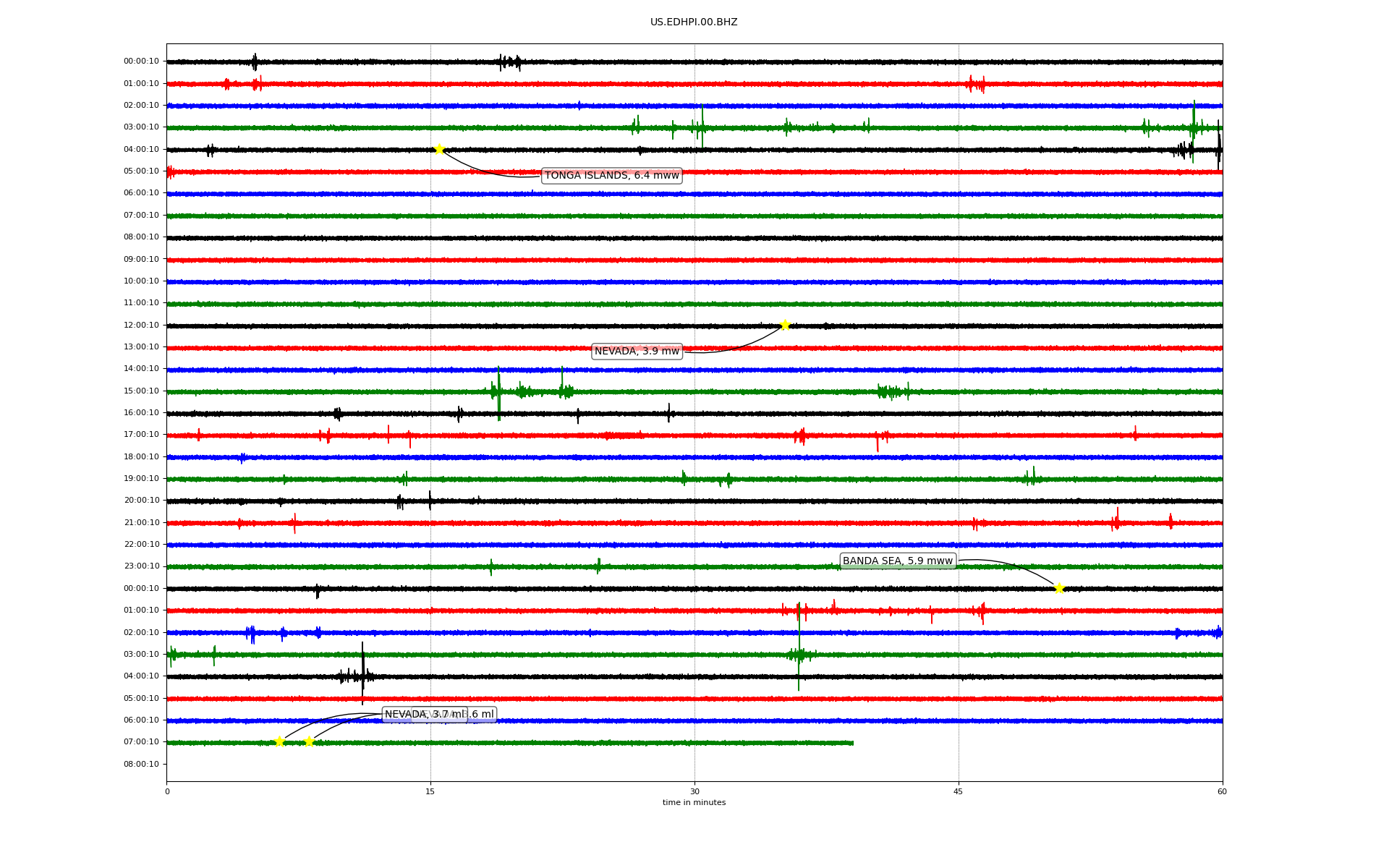The width and height of the screenshot is (1389, 868).
Task: Click the NEVADA, 3.9 mww annotation label
Action: point(637,352)
